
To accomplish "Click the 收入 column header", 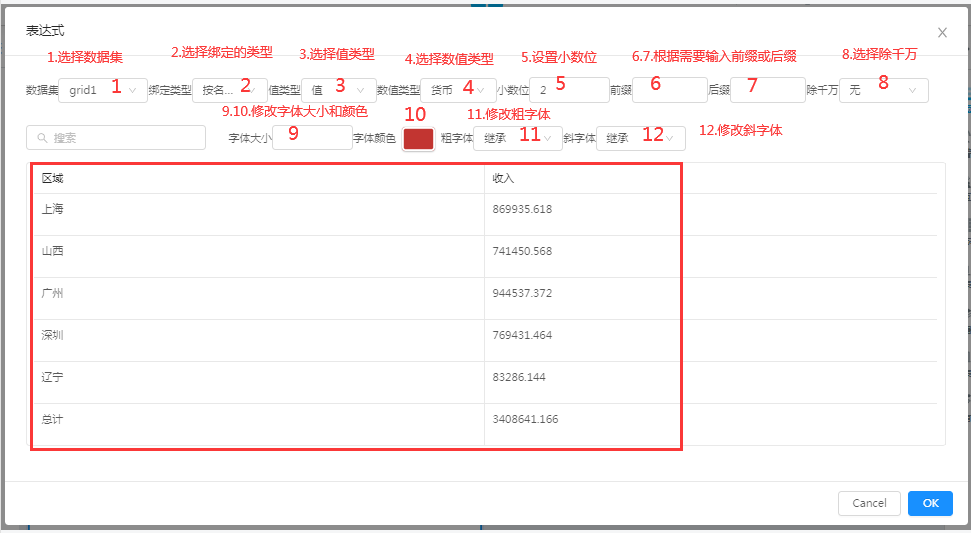I will 710,178.
